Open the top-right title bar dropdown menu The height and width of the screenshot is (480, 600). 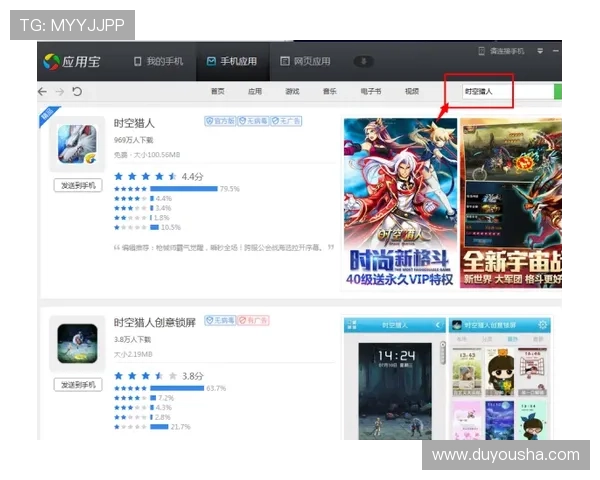(x=540, y=51)
